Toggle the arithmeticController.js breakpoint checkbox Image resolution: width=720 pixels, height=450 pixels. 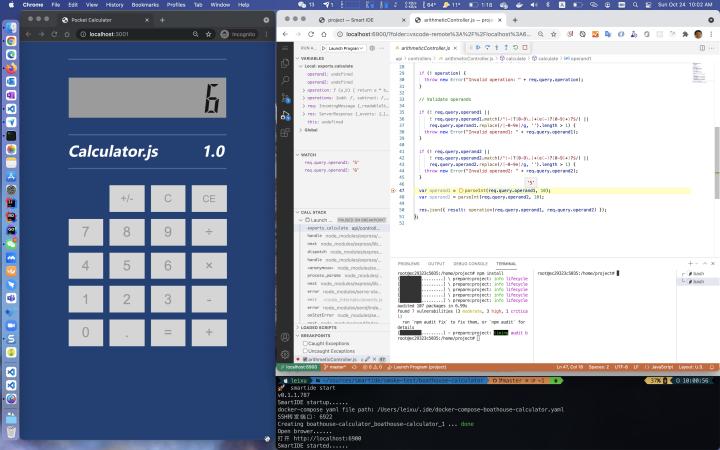coord(306,359)
